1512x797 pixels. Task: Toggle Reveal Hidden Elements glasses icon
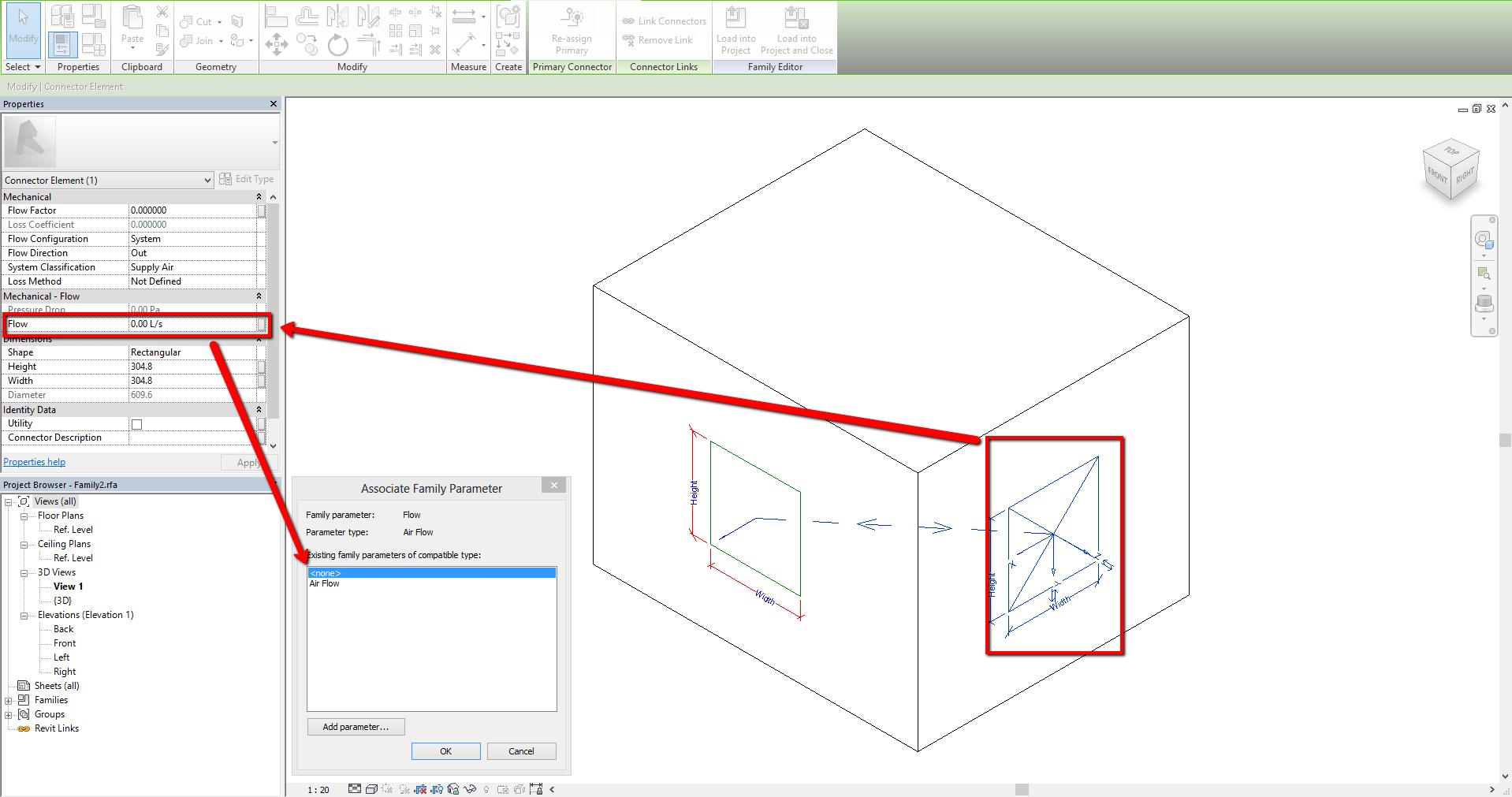(x=471, y=788)
